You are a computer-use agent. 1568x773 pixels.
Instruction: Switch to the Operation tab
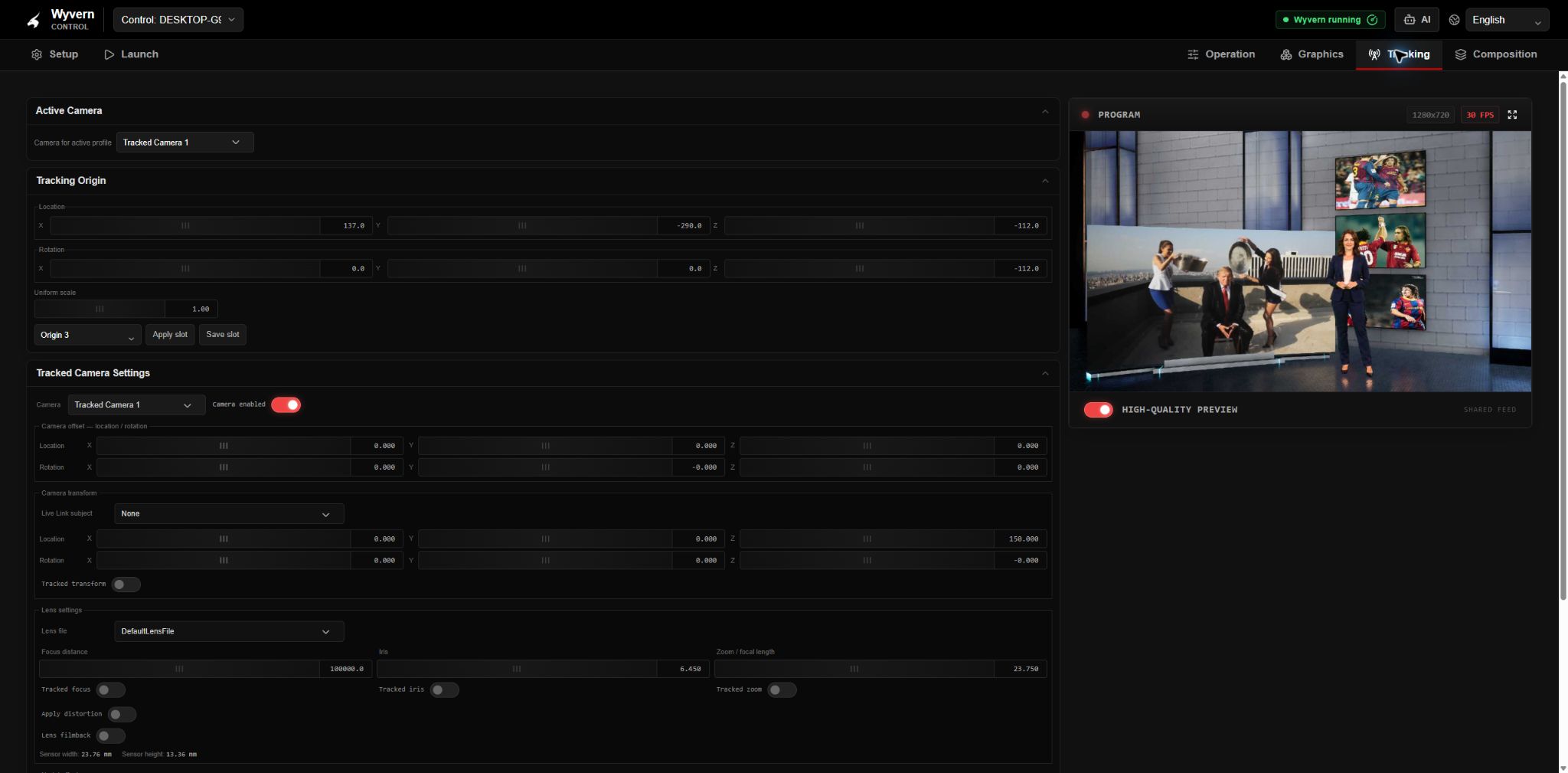pyautogui.click(x=1221, y=54)
